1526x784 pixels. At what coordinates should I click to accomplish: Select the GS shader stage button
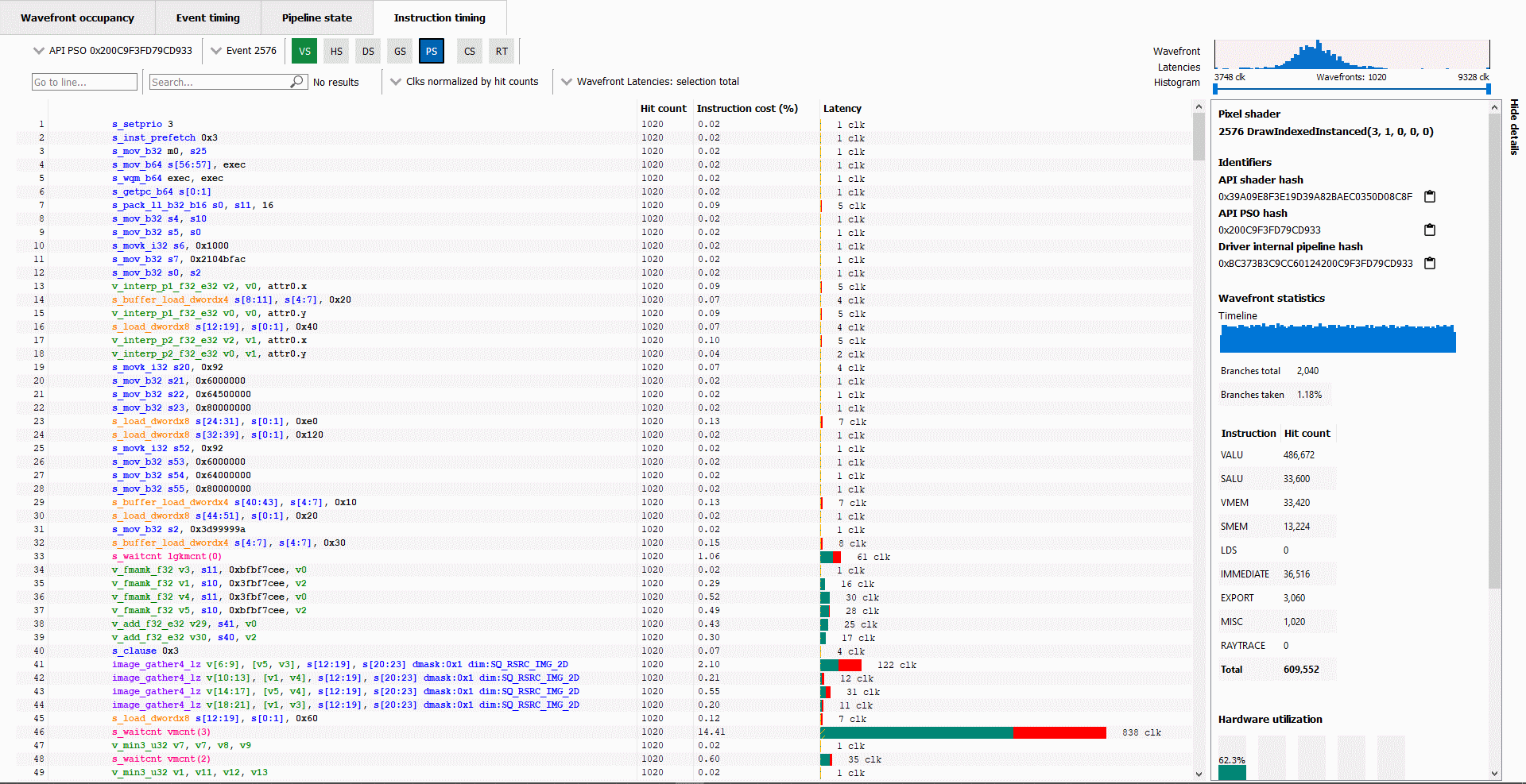(x=400, y=51)
